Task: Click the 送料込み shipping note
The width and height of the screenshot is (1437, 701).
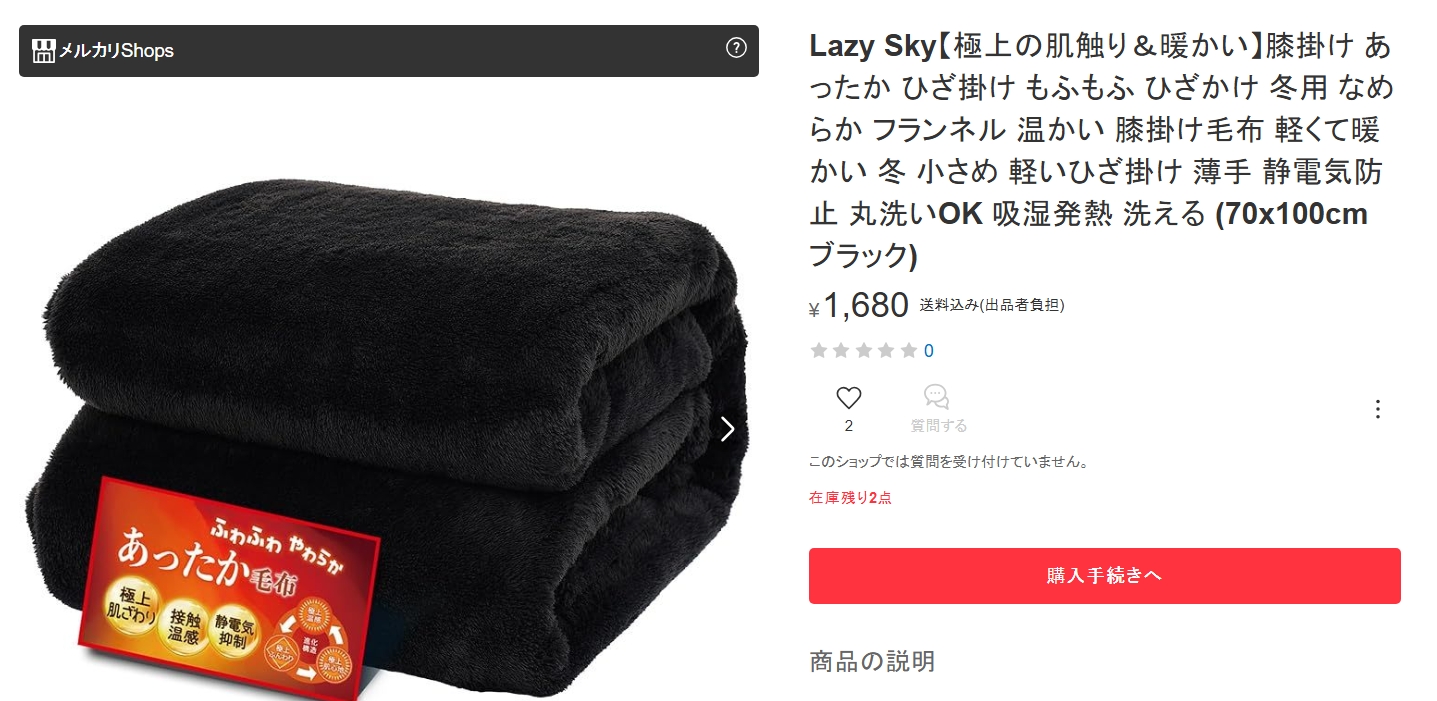Action: click(x=992, y=306)
